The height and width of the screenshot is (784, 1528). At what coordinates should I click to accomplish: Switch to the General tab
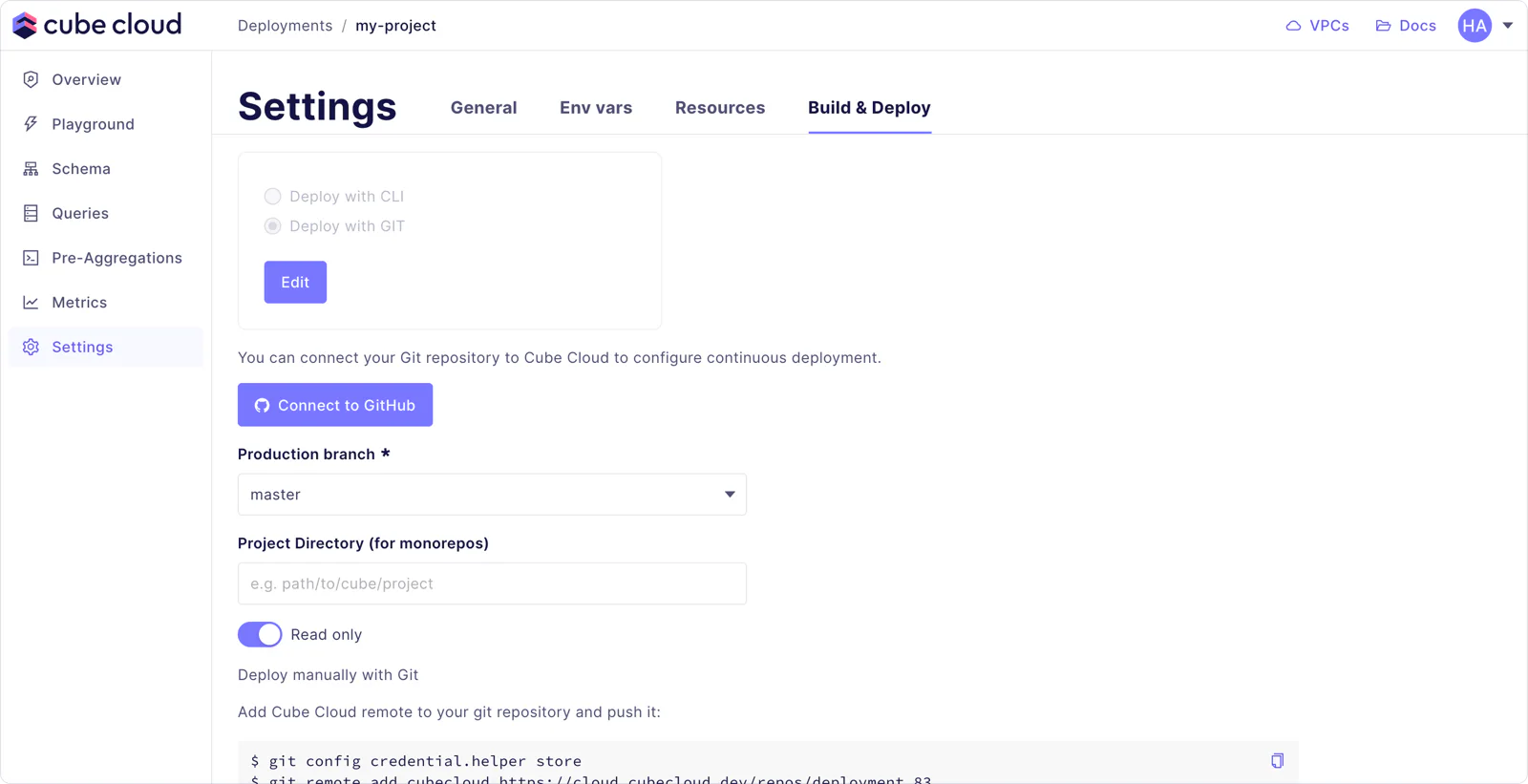484,108
